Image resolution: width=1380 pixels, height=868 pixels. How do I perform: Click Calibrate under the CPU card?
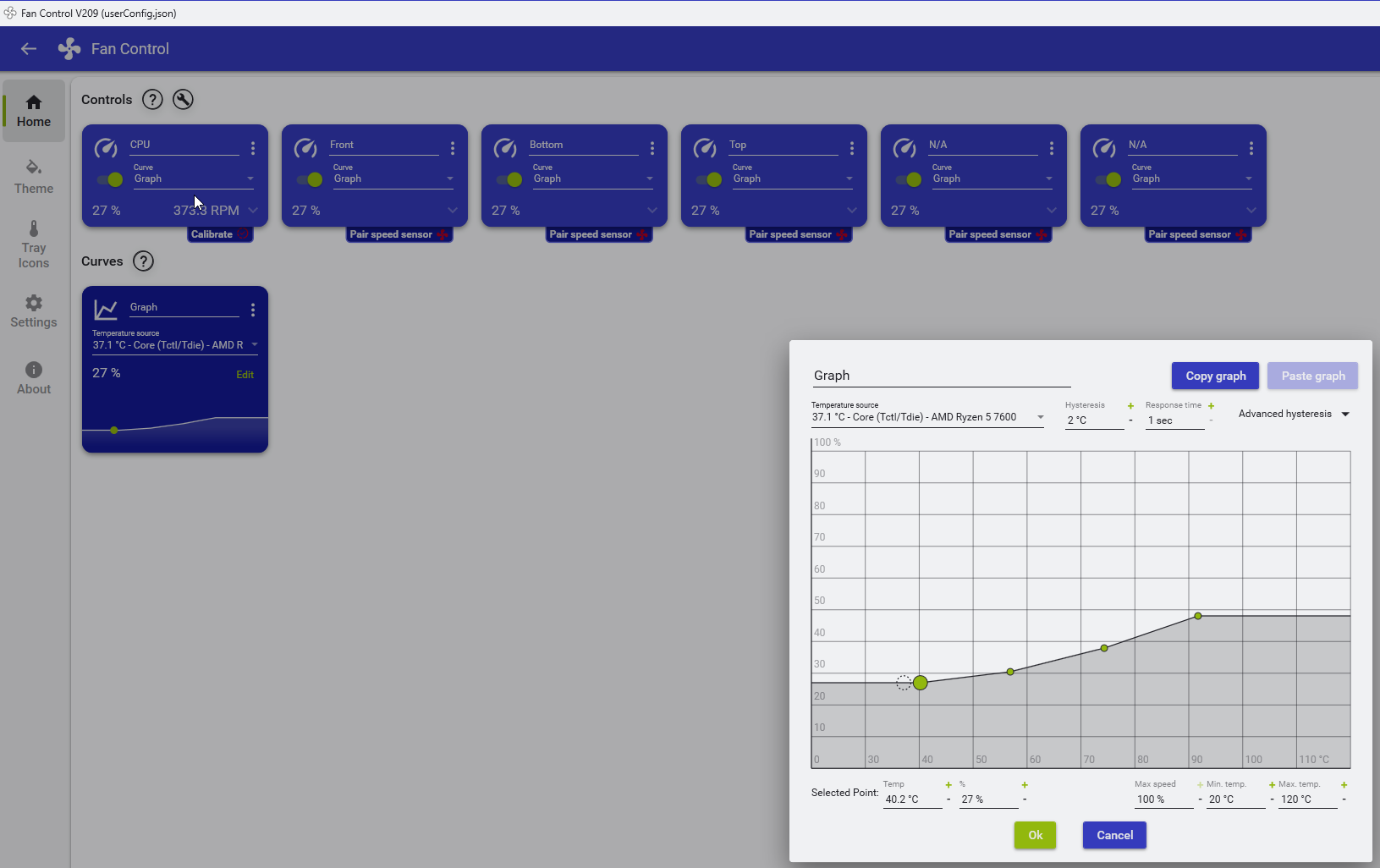220,234
